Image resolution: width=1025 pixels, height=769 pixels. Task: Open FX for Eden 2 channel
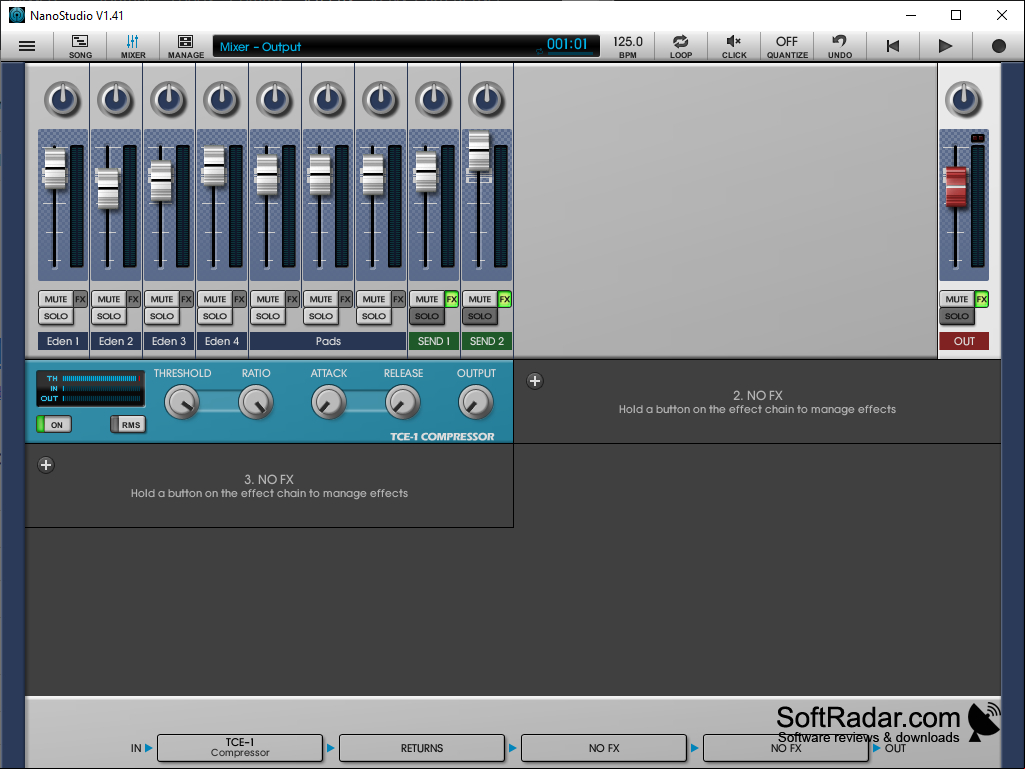pos(133,299)
